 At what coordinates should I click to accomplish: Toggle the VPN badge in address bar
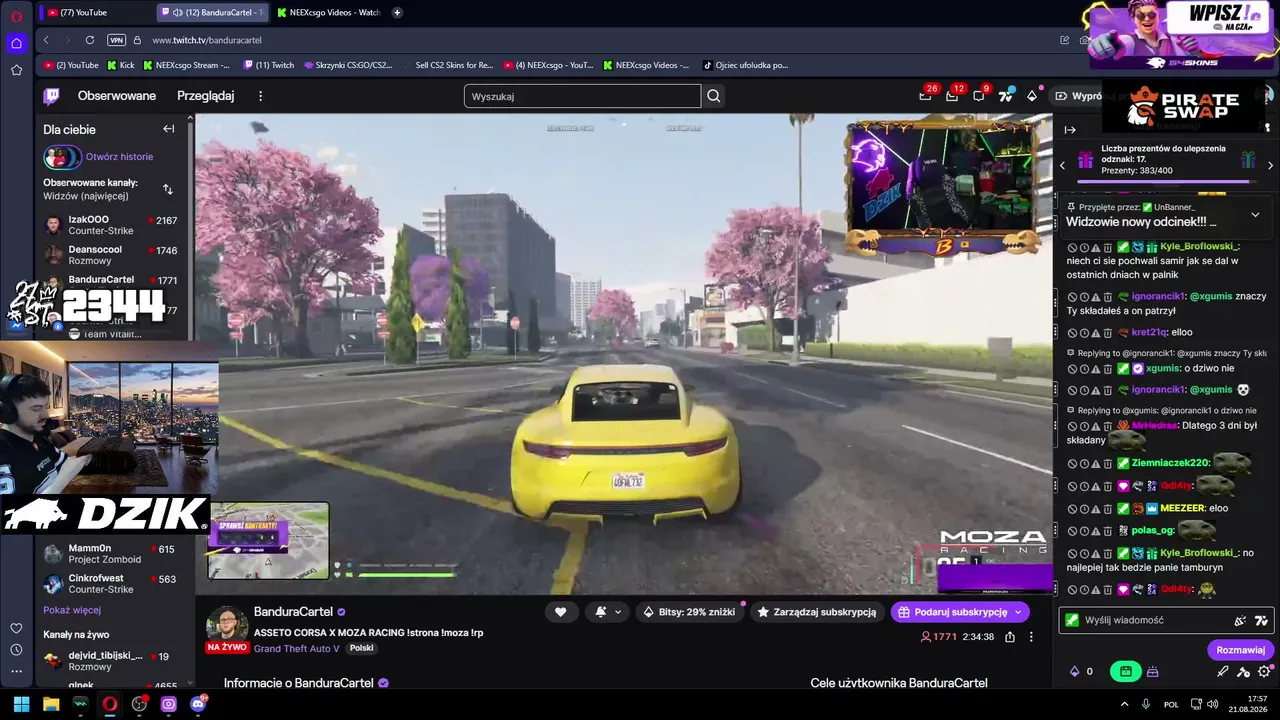pyautogui.click(x=116, y=40)
